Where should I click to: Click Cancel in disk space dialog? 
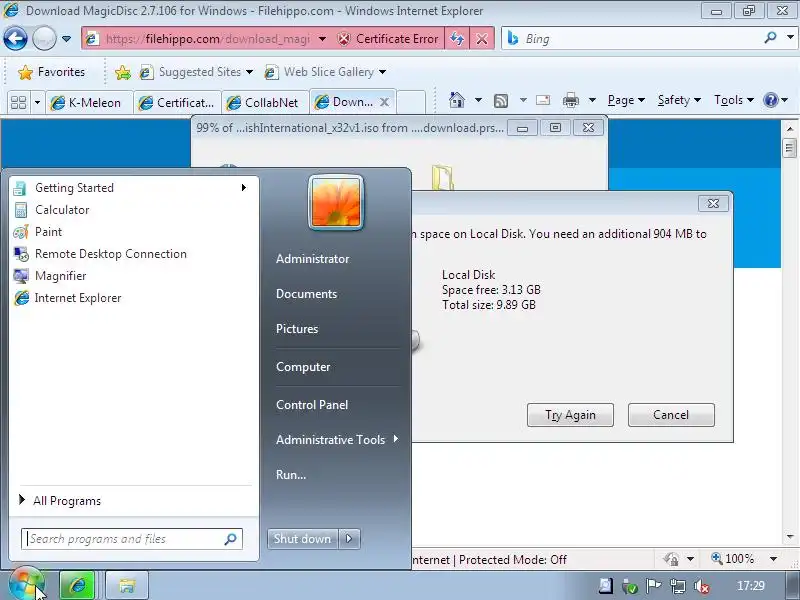671,415
